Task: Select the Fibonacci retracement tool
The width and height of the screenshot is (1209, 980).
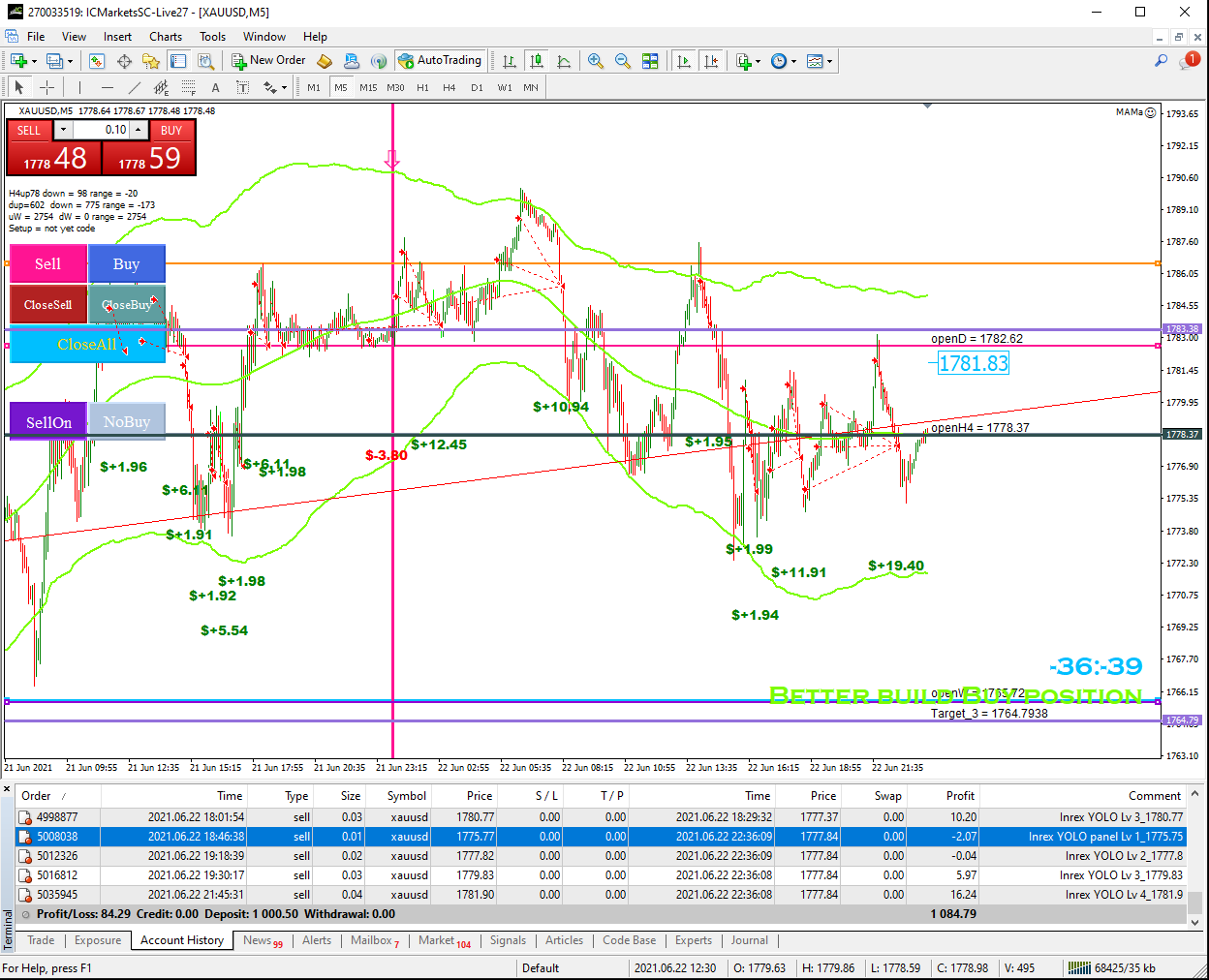Action: tap(189, 87)
